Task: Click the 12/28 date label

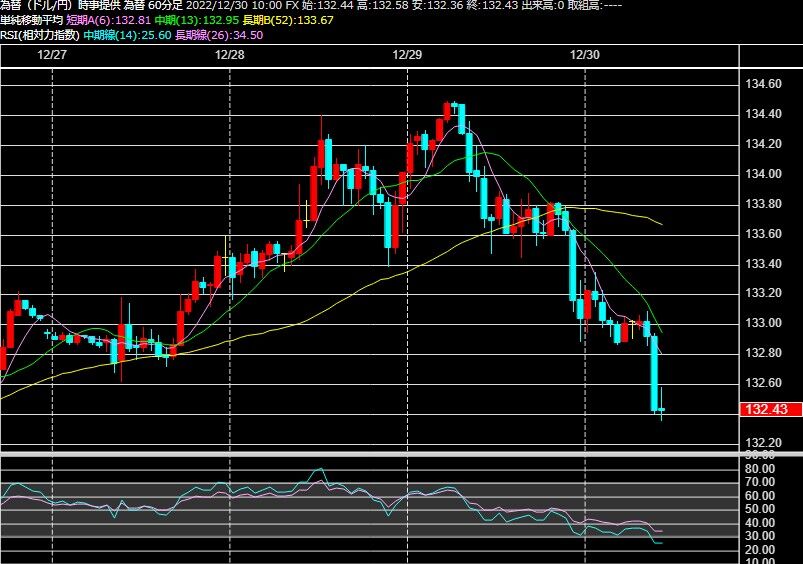Action: coord(229,55)
